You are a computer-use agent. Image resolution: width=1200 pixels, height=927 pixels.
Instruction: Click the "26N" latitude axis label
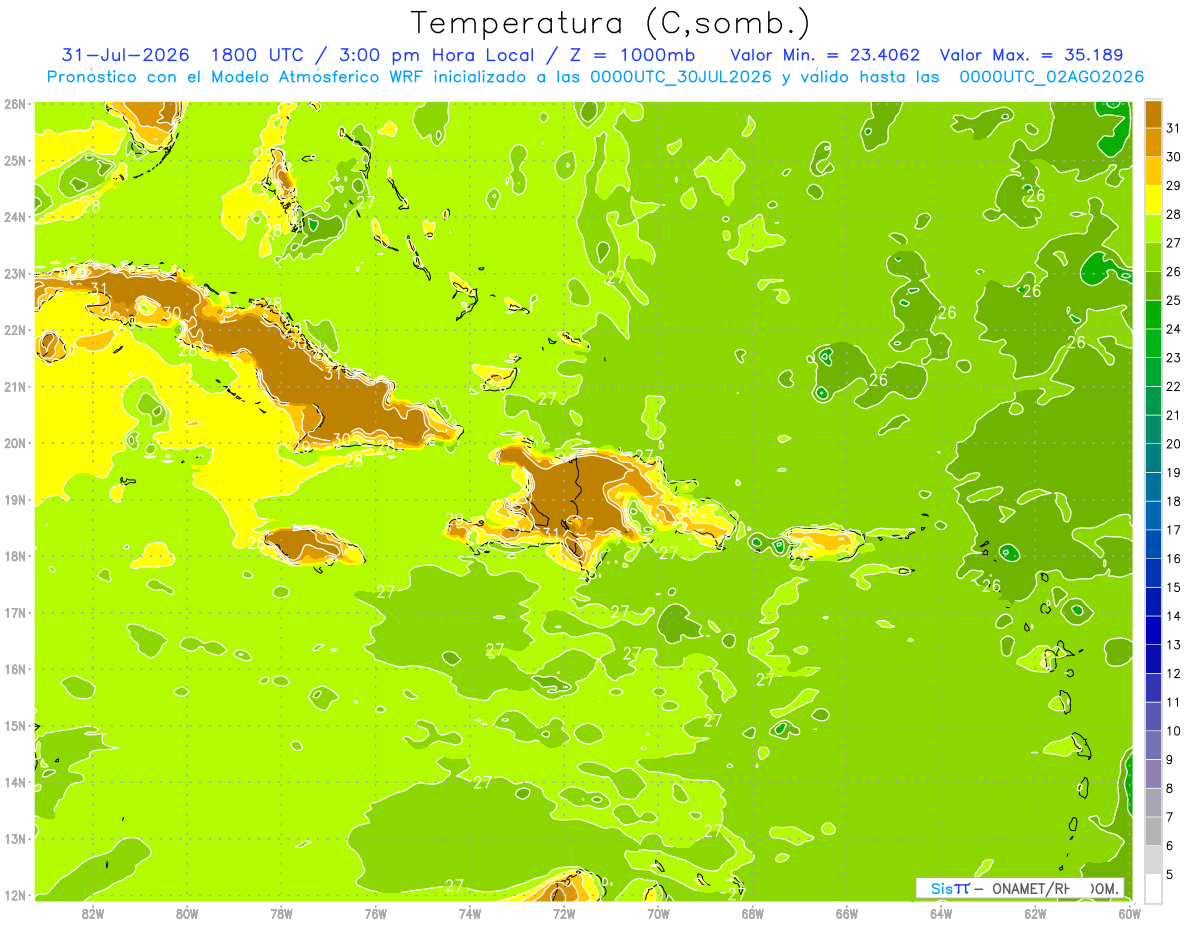point(15,104)
